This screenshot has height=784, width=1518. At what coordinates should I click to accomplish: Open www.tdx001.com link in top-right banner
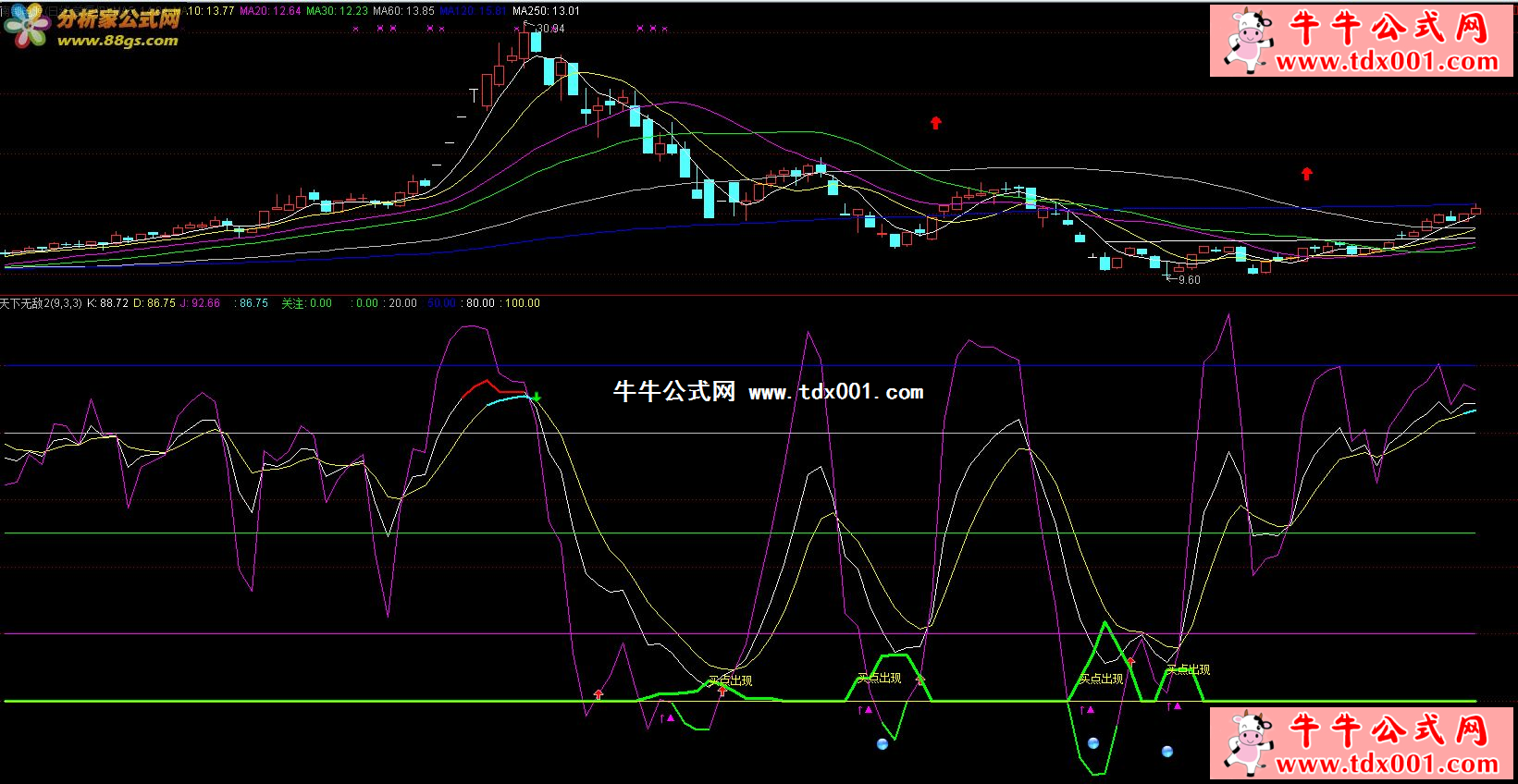coord(1387,62)
